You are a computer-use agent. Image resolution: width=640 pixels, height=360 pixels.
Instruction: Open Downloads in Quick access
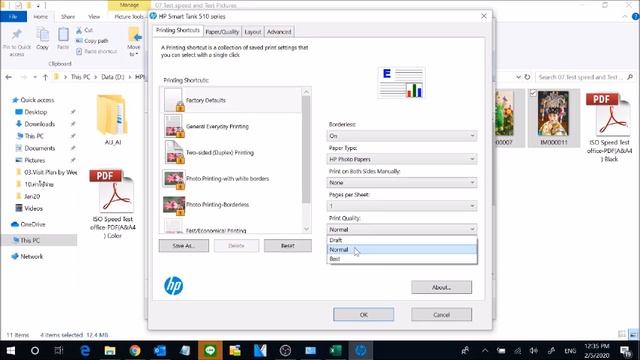coord(39,124)
